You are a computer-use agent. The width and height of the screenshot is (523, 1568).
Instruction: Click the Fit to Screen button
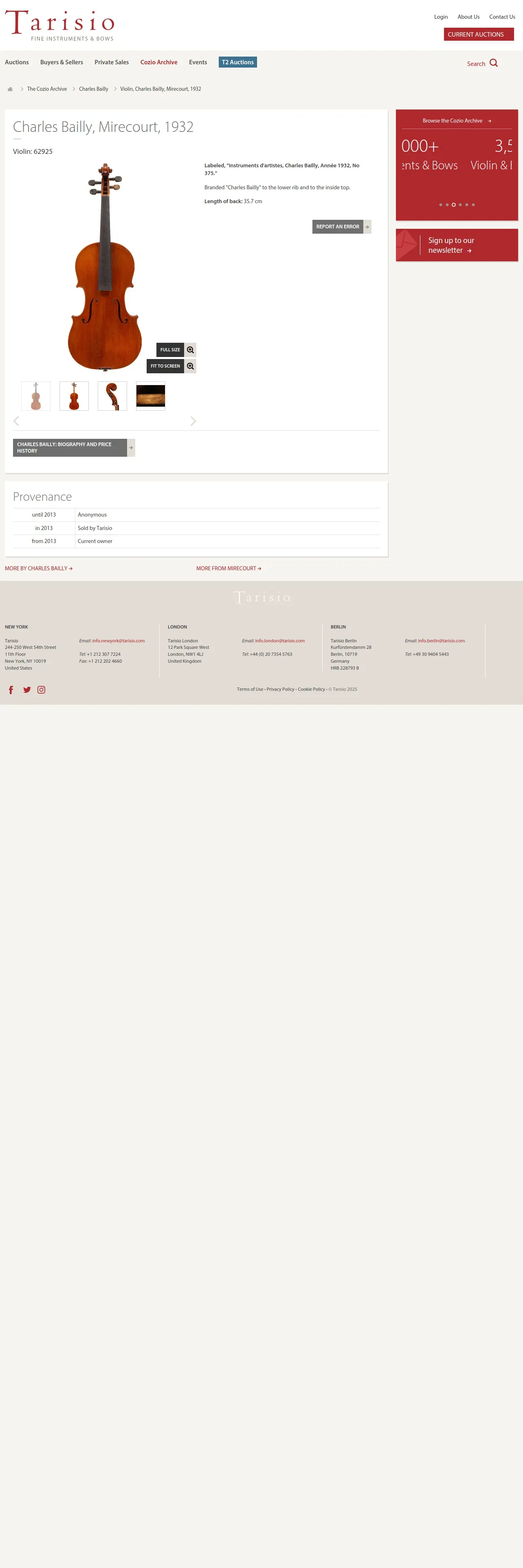tap(166, 366)
